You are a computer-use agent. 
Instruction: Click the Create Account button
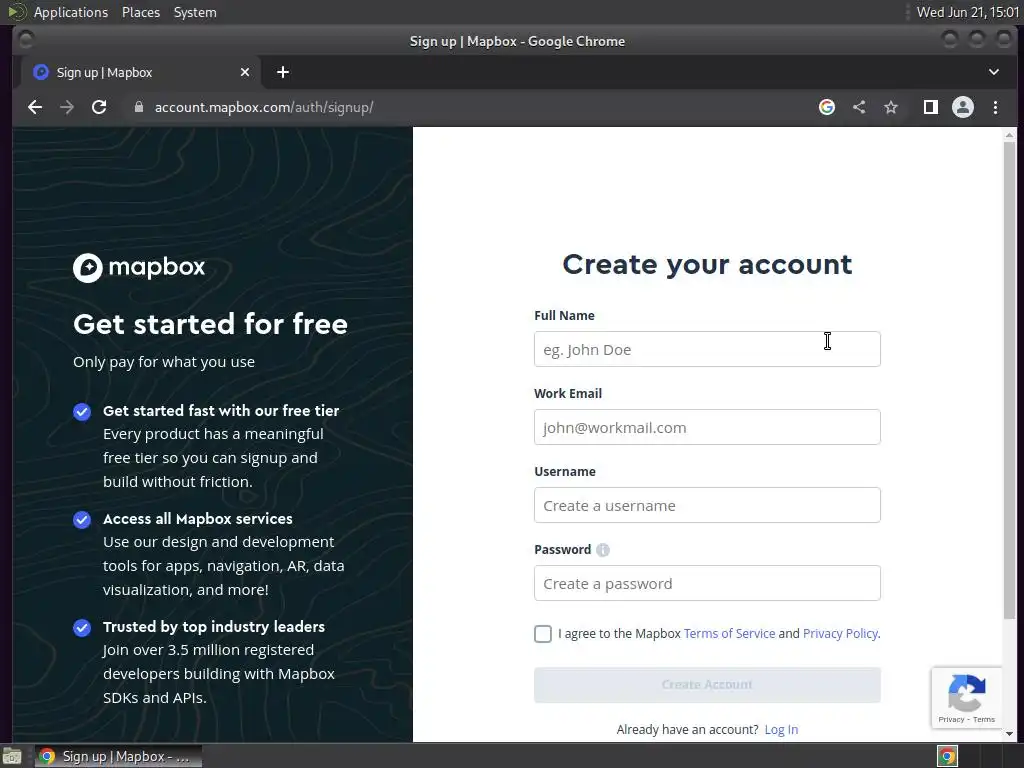click(707, 684)
